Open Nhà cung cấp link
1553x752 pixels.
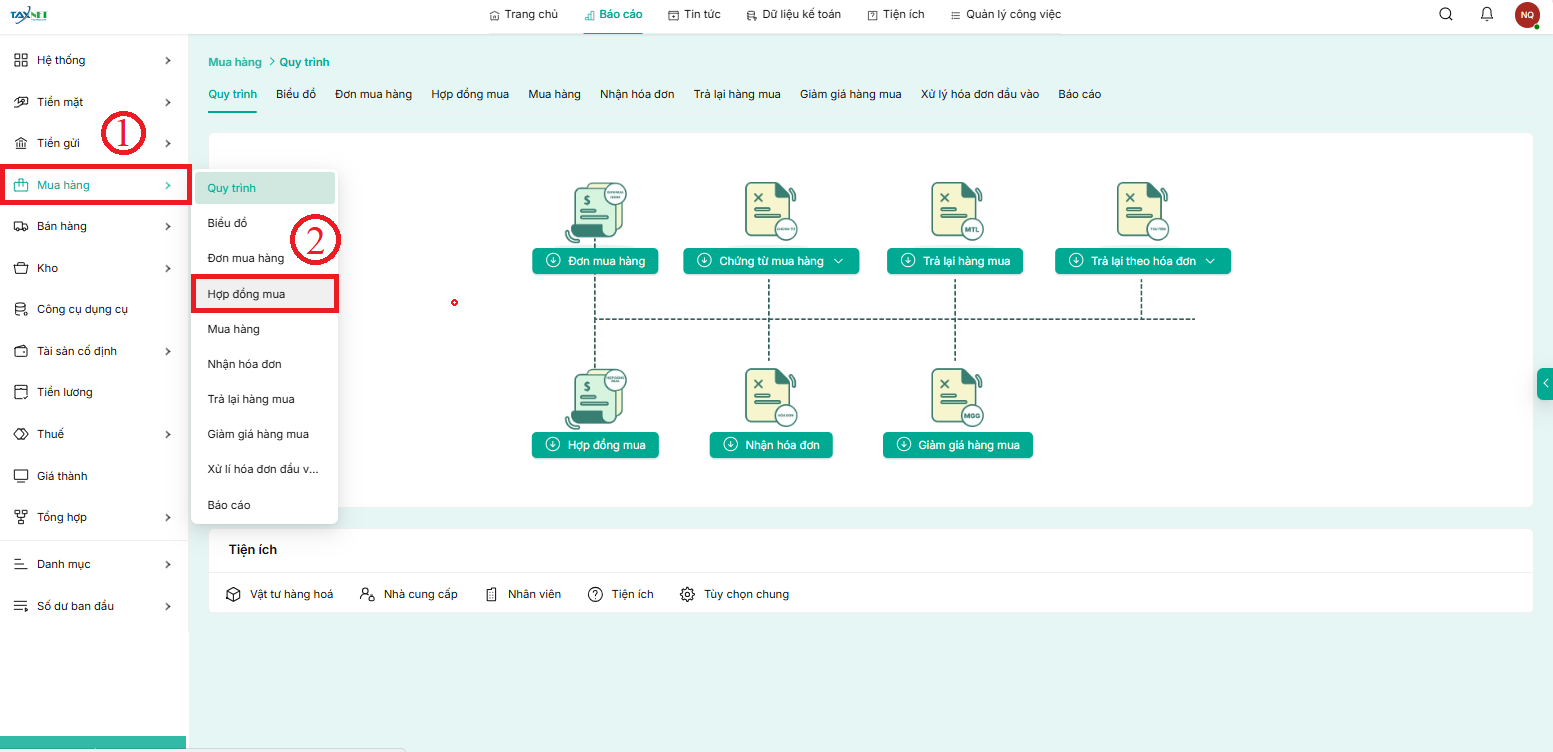(409, 594)
